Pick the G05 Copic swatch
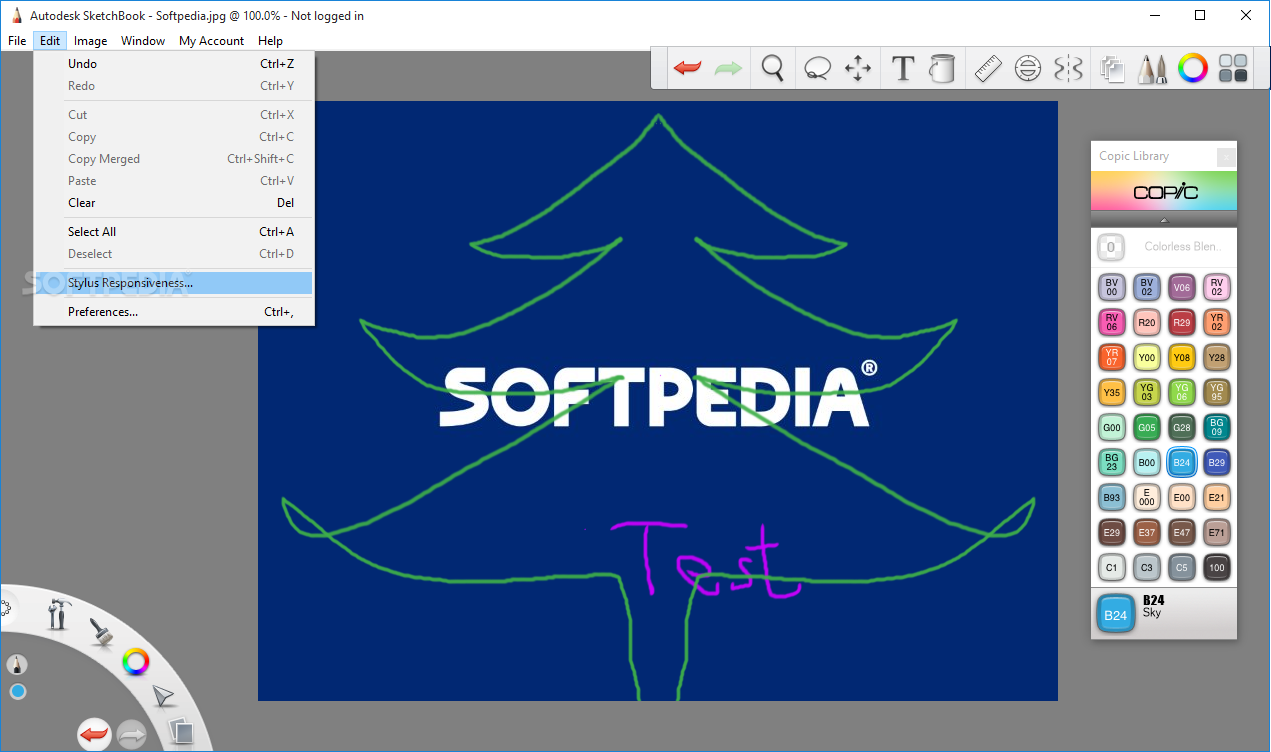Screen dimensions: 1271x752 pos(1147,428)
